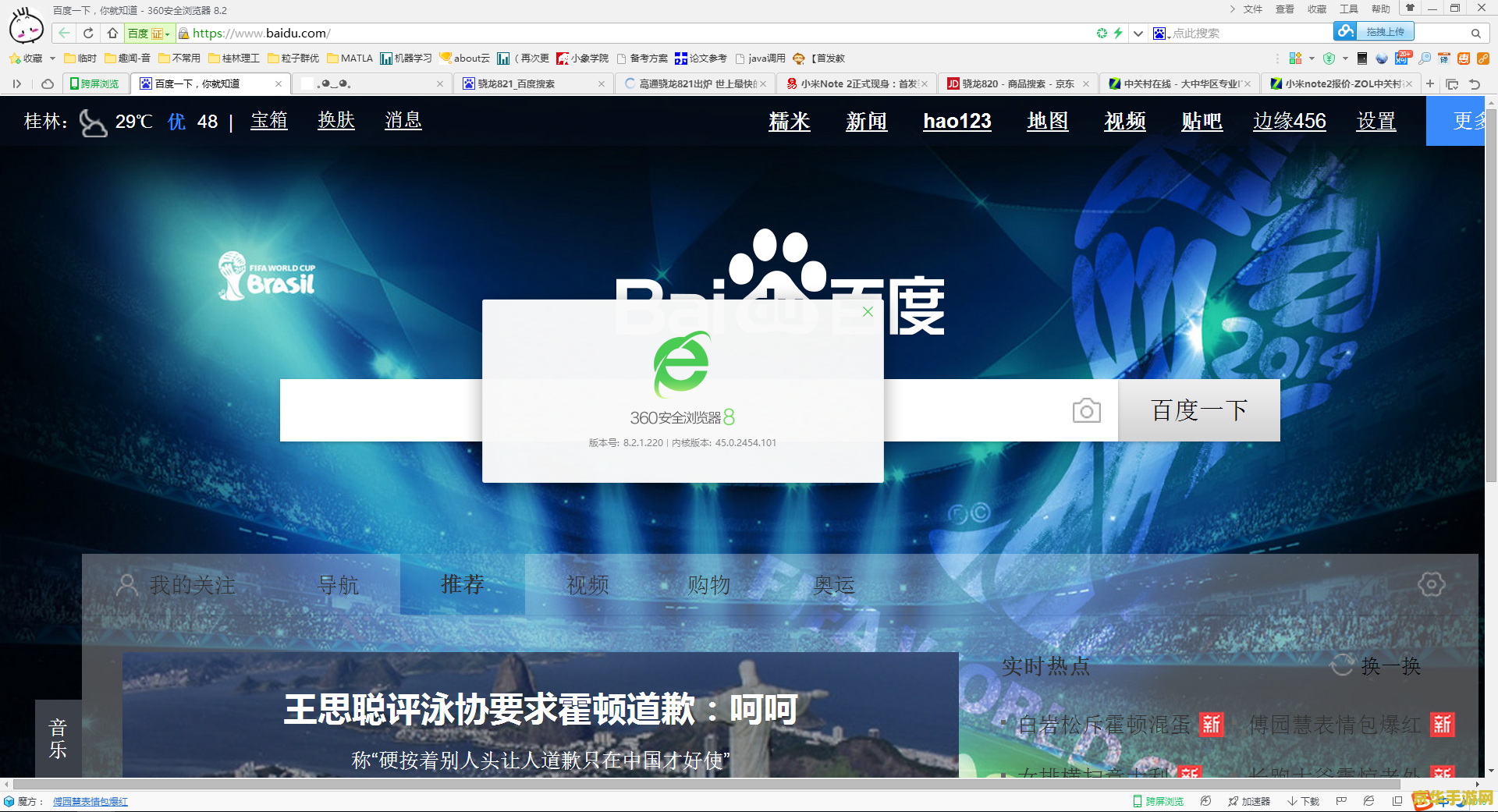1498x812 pixels.
Task: Click the camera image search icon
Action: pos(1086,410)
